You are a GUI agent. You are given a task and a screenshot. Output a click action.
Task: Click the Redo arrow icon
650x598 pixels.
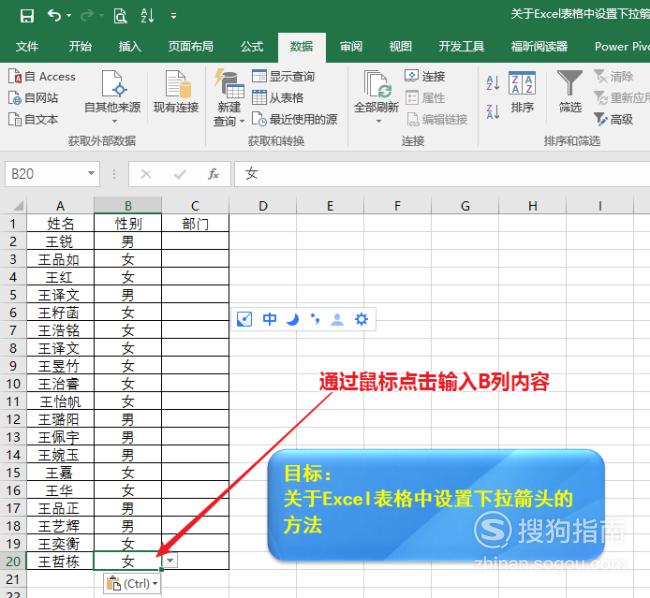pyautogui.click(x=87, y=16)
